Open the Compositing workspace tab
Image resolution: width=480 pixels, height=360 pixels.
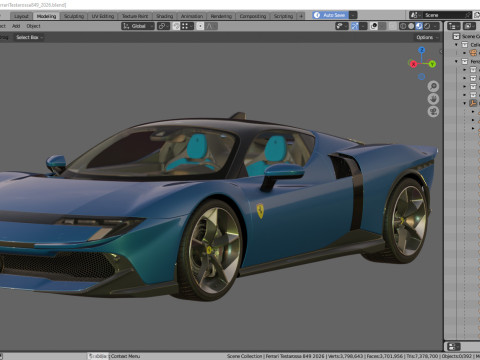pos(253,16)
